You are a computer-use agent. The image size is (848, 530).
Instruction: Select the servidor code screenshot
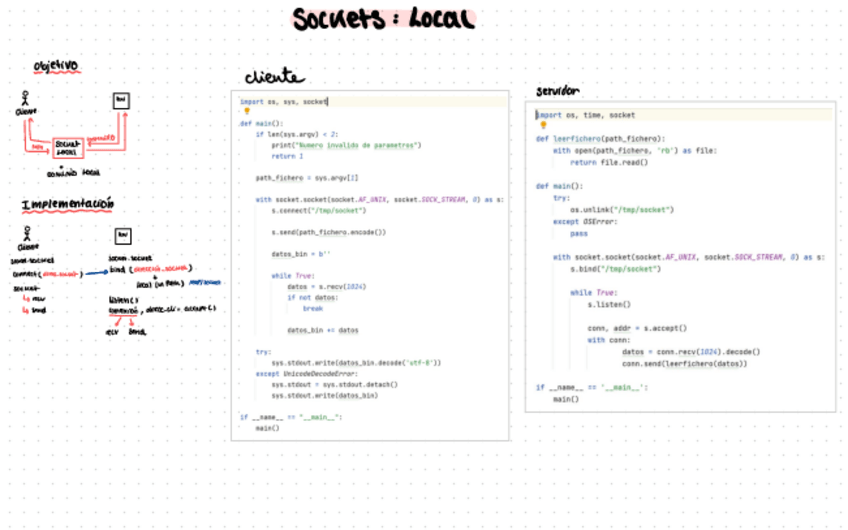(680, 255)
